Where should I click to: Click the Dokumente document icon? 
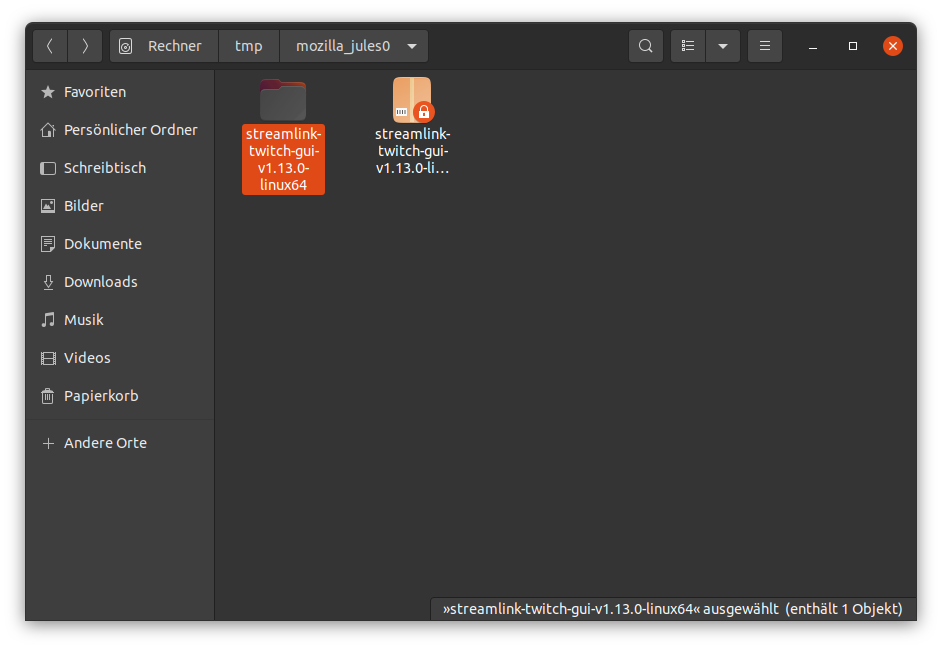48,244
